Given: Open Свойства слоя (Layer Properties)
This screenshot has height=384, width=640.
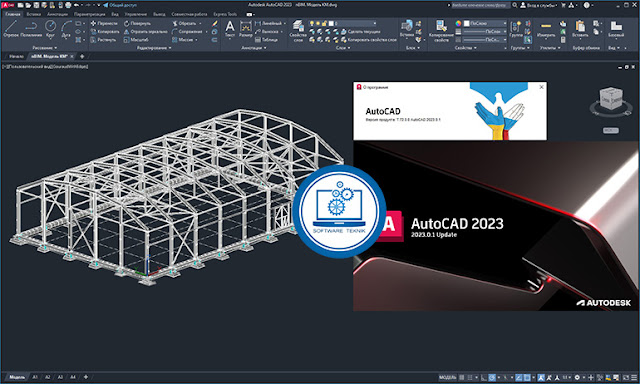Looking at the screenshot, I should [x=298, y=30].
